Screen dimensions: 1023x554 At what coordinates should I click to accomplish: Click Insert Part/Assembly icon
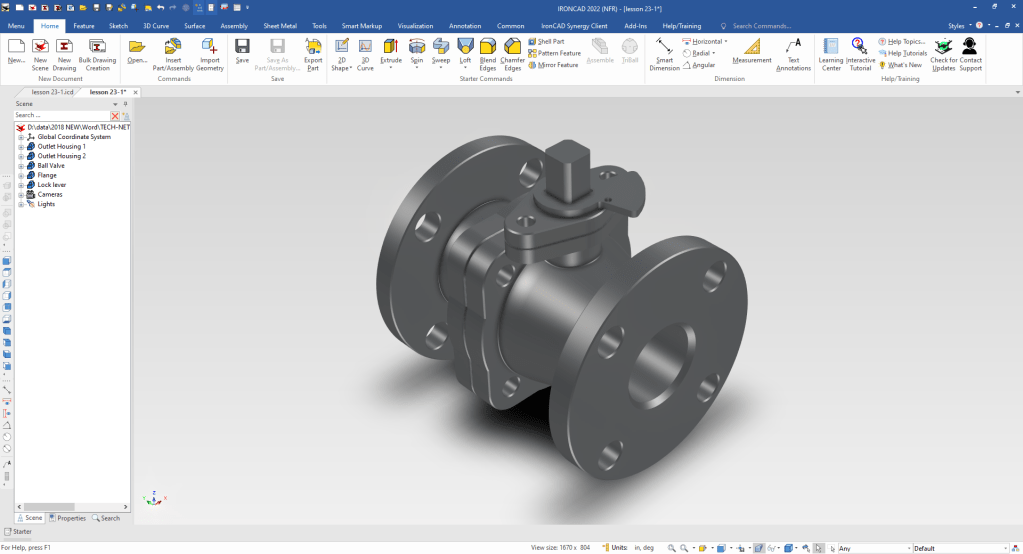click(x=173, y=46)
